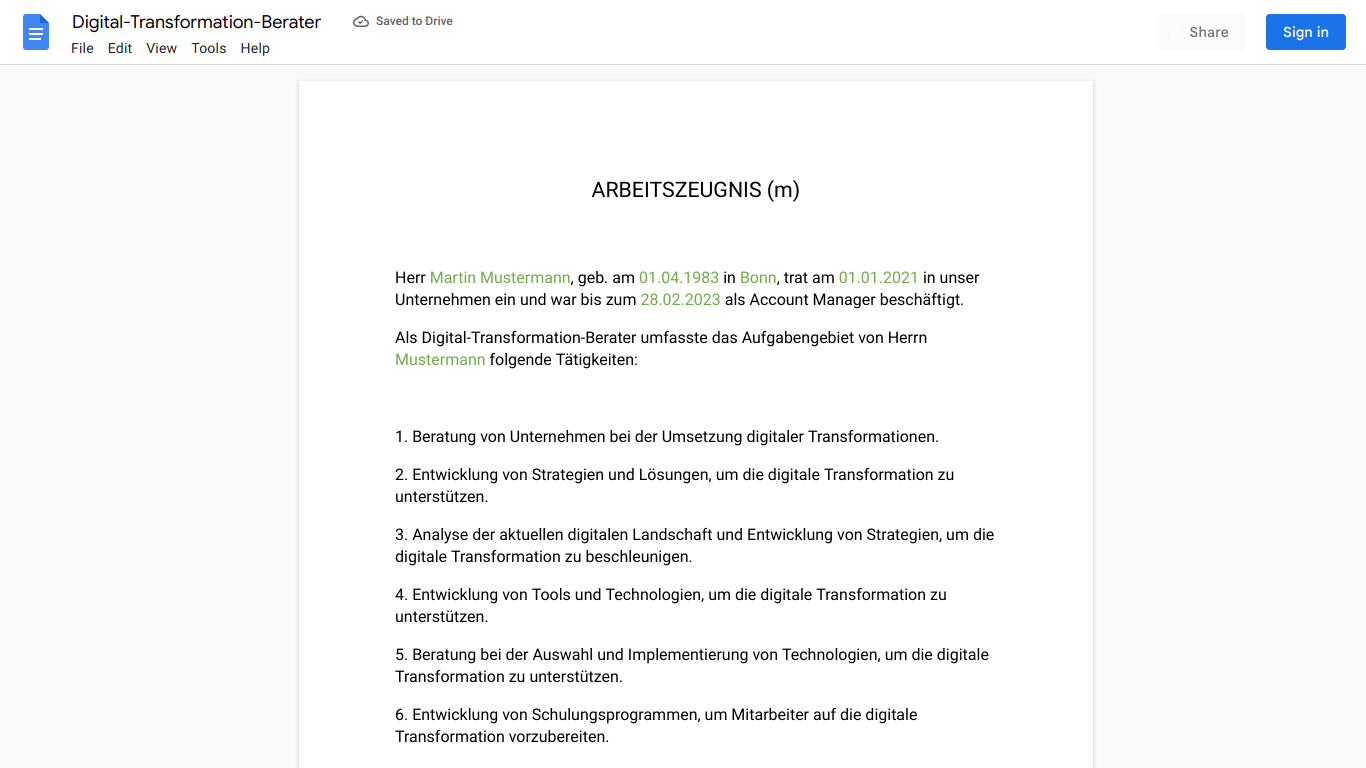The height and width of the screenshot is (768, 1366).
Task: Click list item 5 Beratung bei der Auswahl
Action: pos(692,666)
